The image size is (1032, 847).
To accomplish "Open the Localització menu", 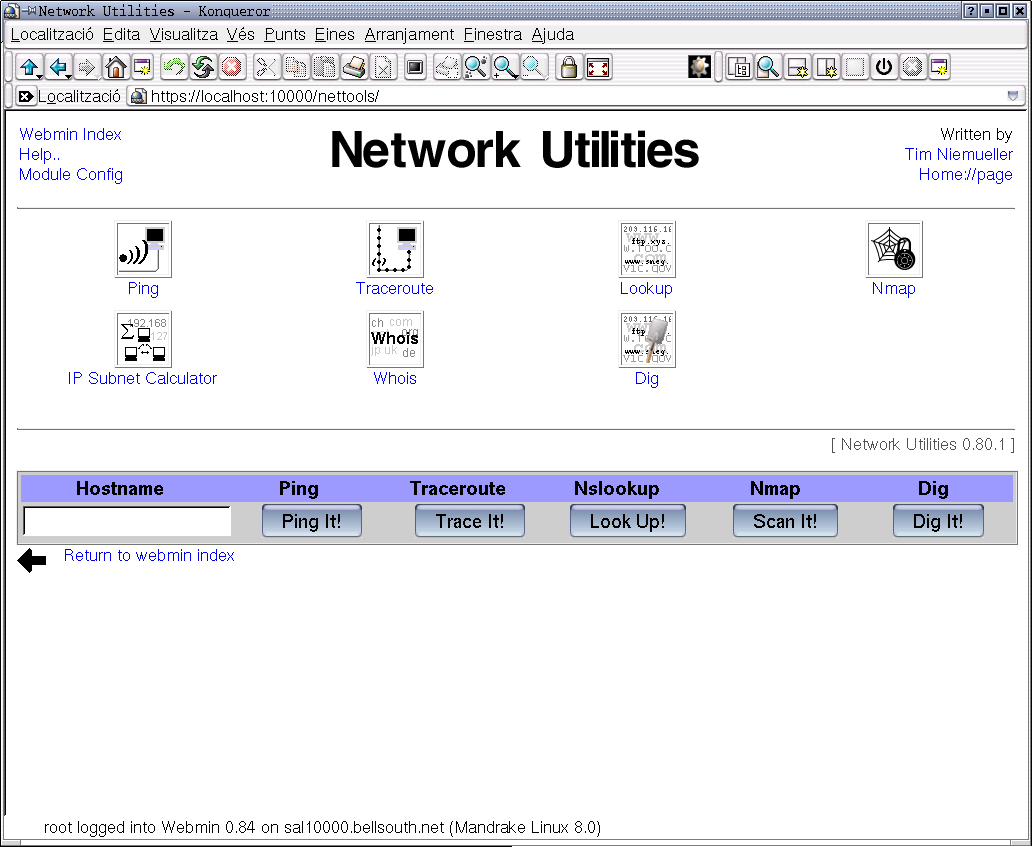I will tap(52, 34).
